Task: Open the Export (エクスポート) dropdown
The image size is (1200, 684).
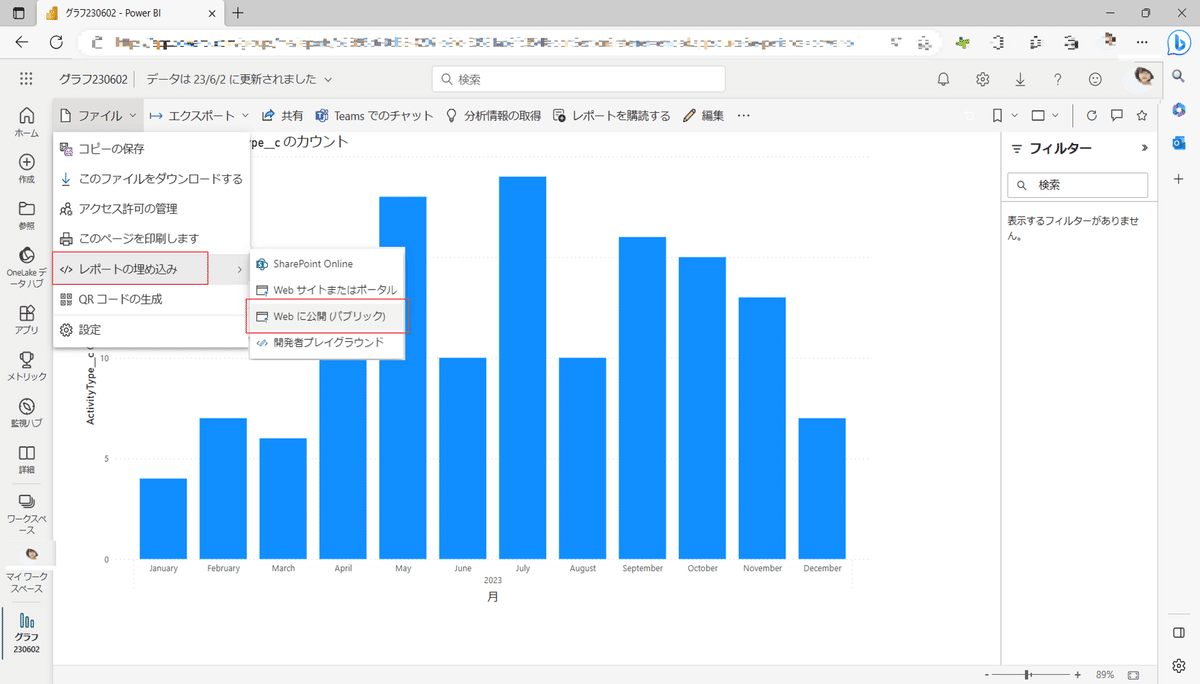Action: click(199, 116)
